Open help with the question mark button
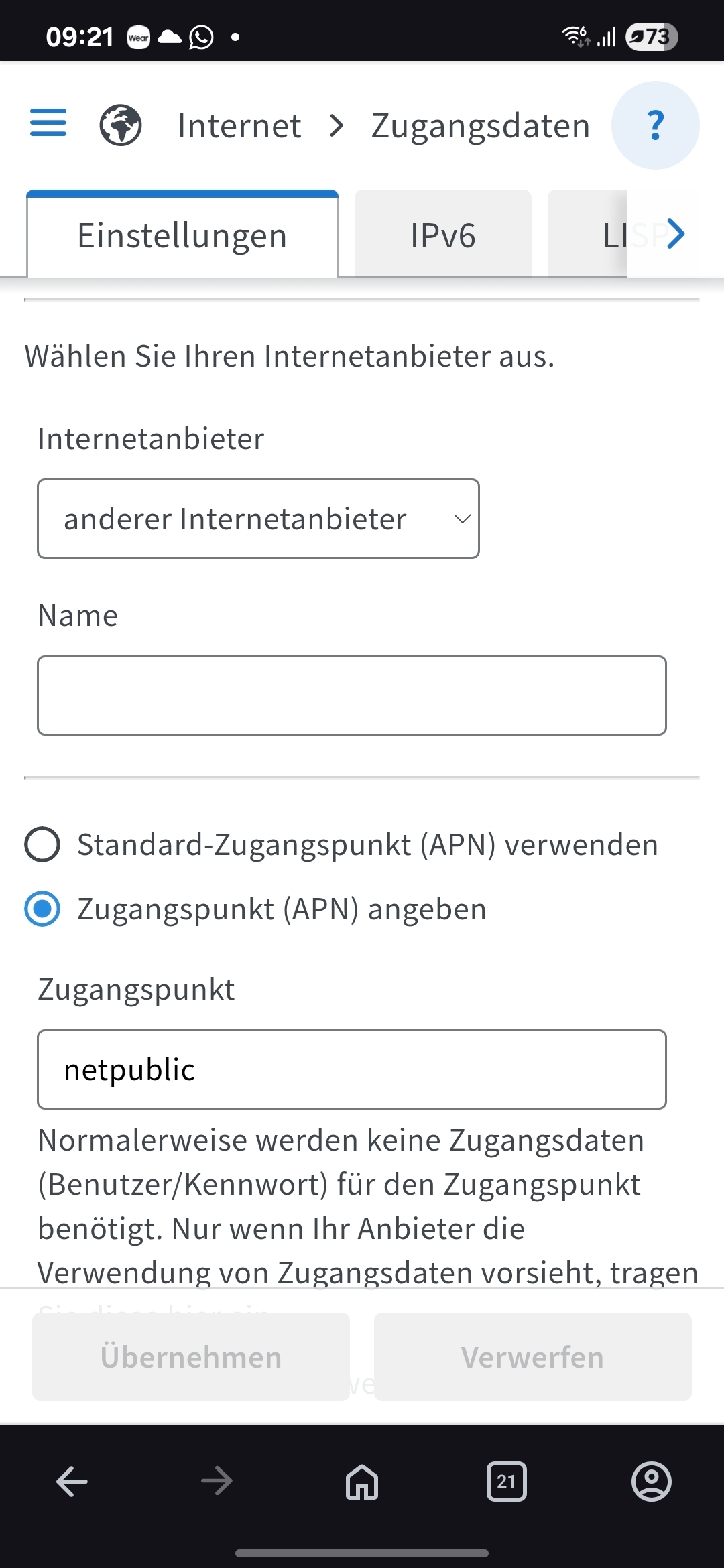The width and height of the screenshot is (724, 1568). click(x=655, y=125)
